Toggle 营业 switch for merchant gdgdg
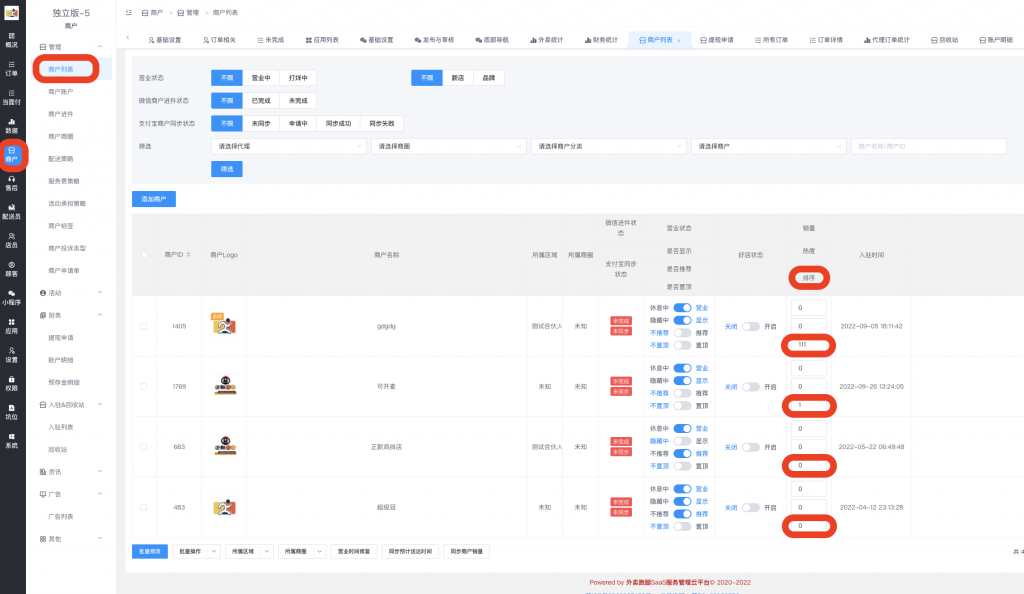 click(x=682, y=308)
